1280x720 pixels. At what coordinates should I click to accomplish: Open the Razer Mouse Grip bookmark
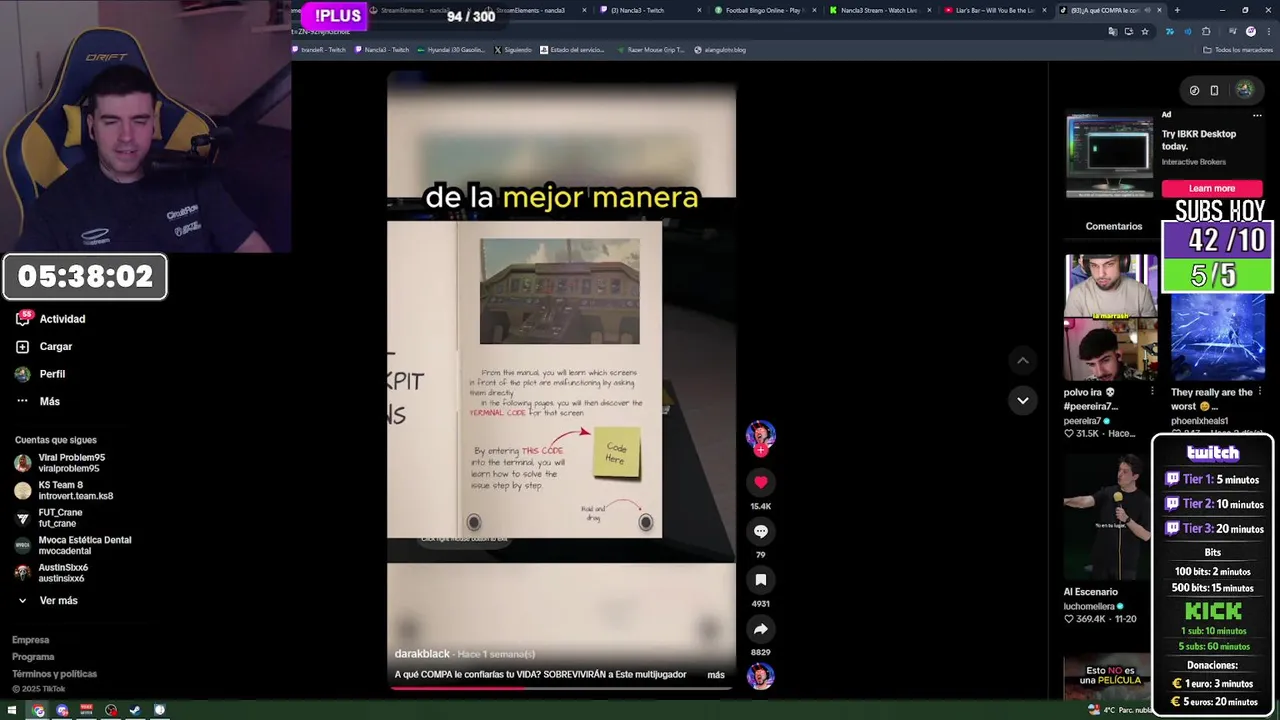tap(650, 50)
